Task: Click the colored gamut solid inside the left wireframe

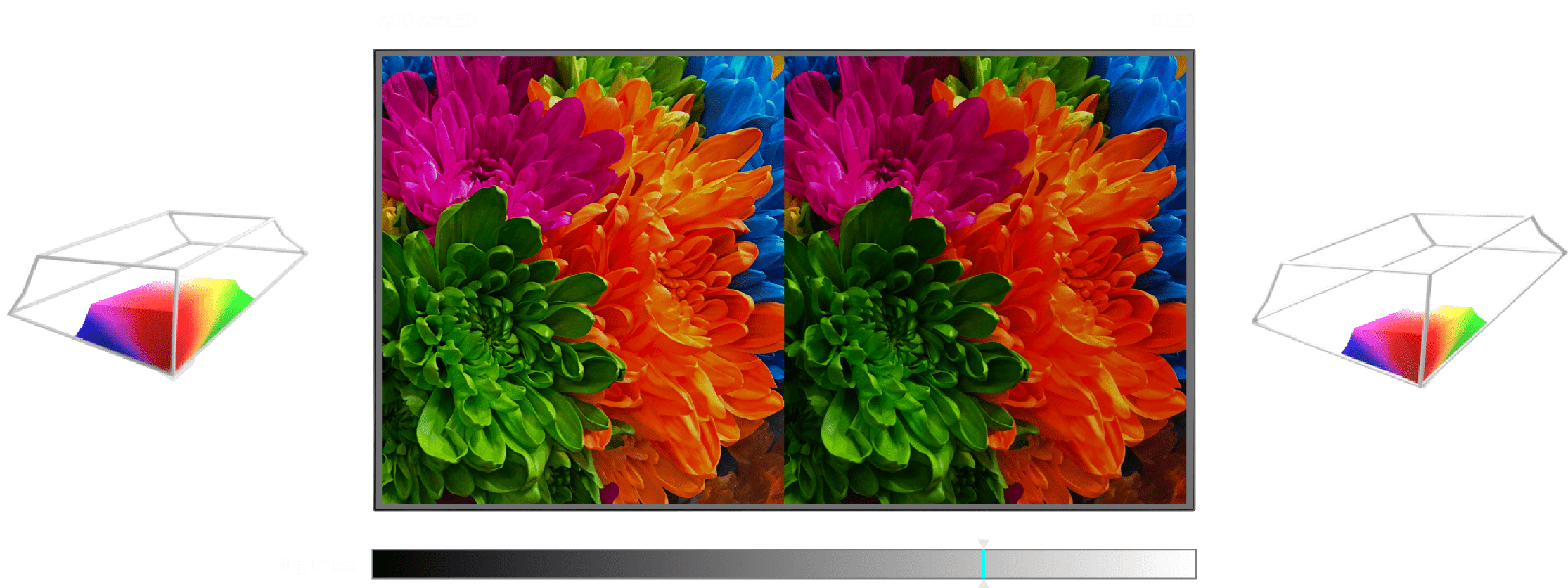Action: 165,320
